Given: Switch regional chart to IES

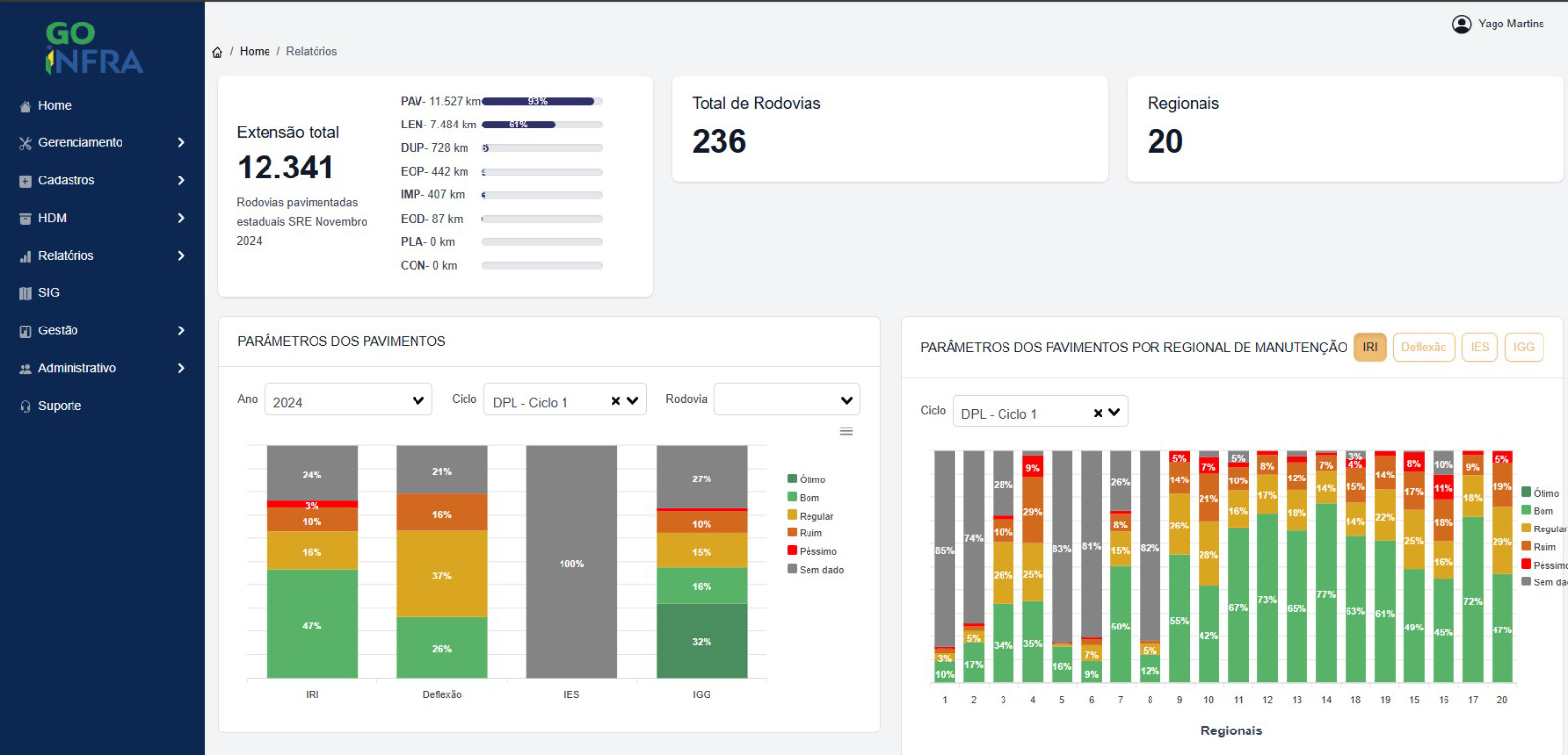Looking at the screenshot, I should click(1479, 347).
